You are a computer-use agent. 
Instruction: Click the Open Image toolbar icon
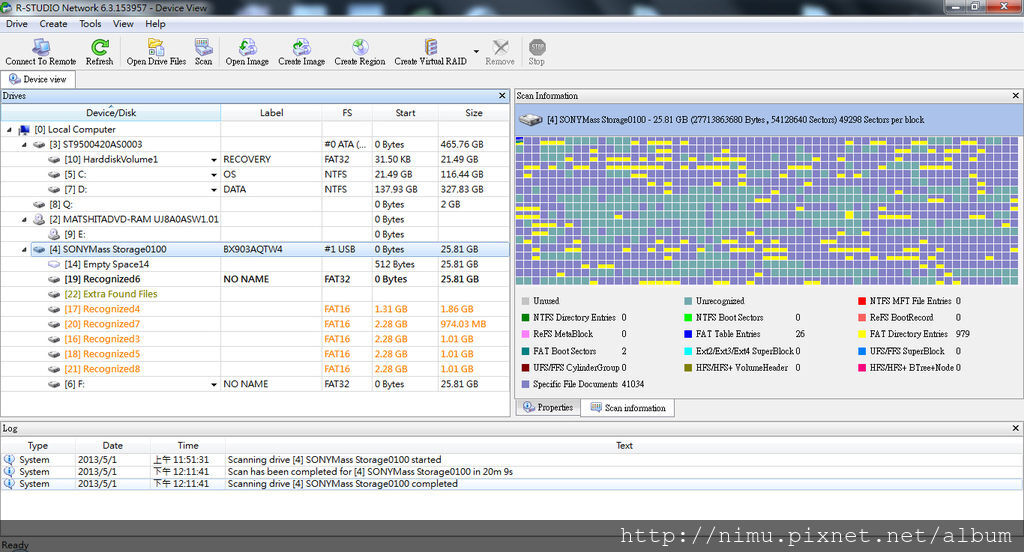coord(247,47)
